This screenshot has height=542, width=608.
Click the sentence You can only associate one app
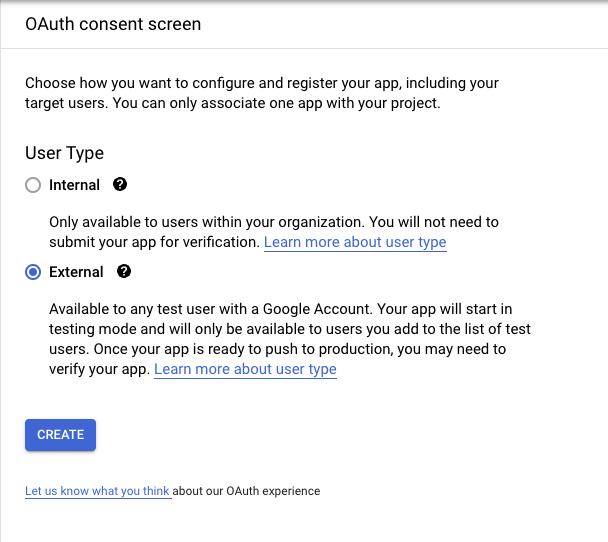[276, 103]
